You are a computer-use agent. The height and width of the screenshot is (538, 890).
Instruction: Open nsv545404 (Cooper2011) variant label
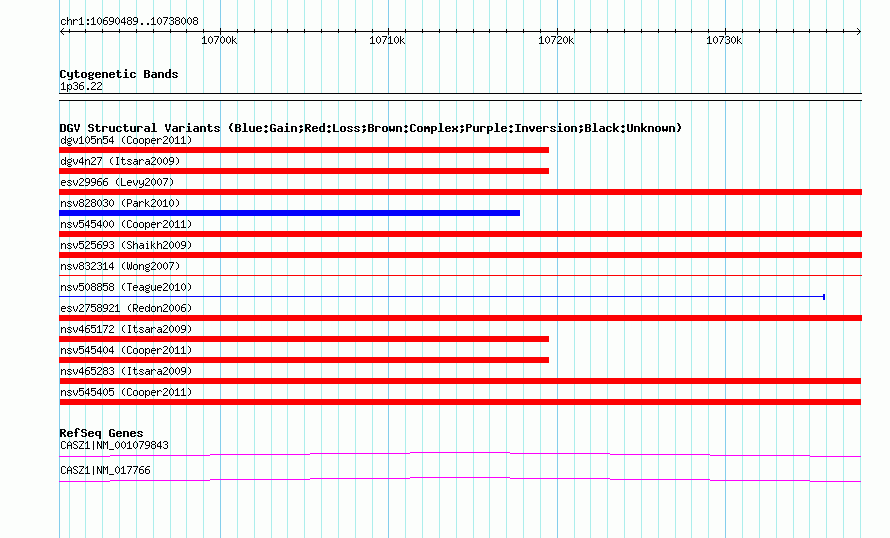click(x=126, y=350)
